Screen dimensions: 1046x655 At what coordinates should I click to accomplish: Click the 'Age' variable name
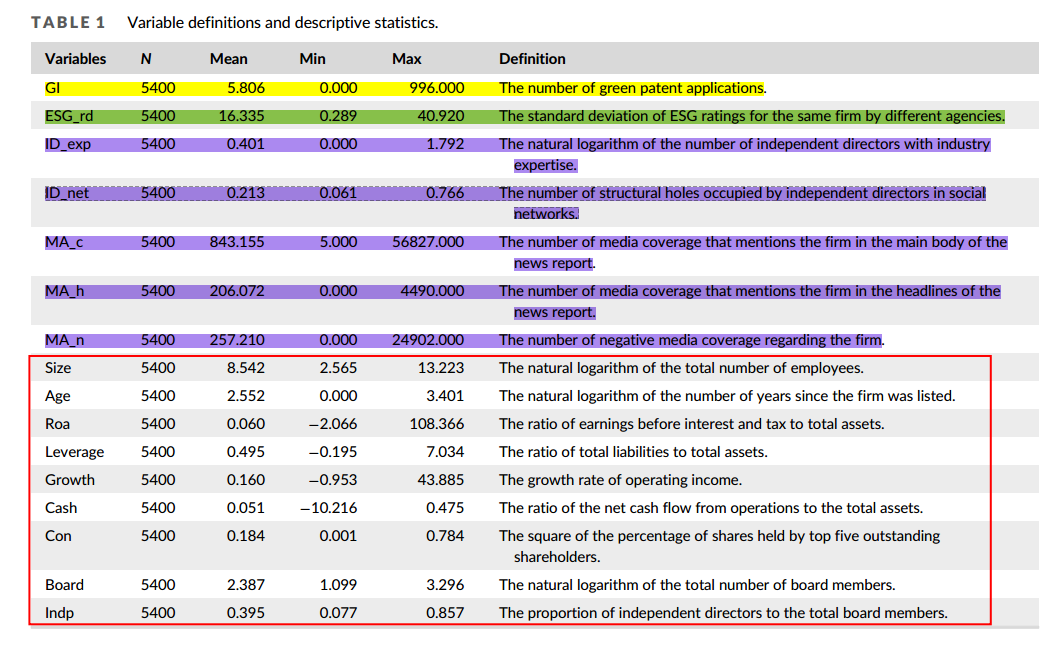57,396
